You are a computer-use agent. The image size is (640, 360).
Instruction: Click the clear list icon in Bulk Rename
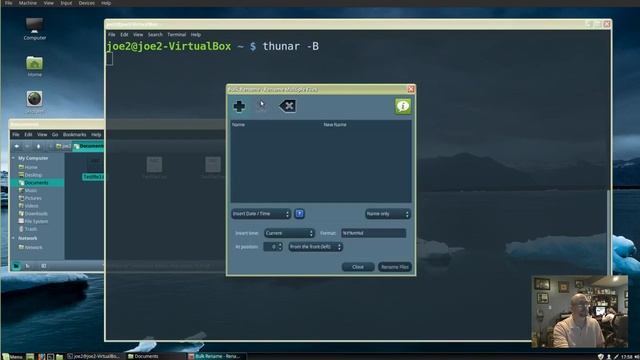[x=288, y=106]
